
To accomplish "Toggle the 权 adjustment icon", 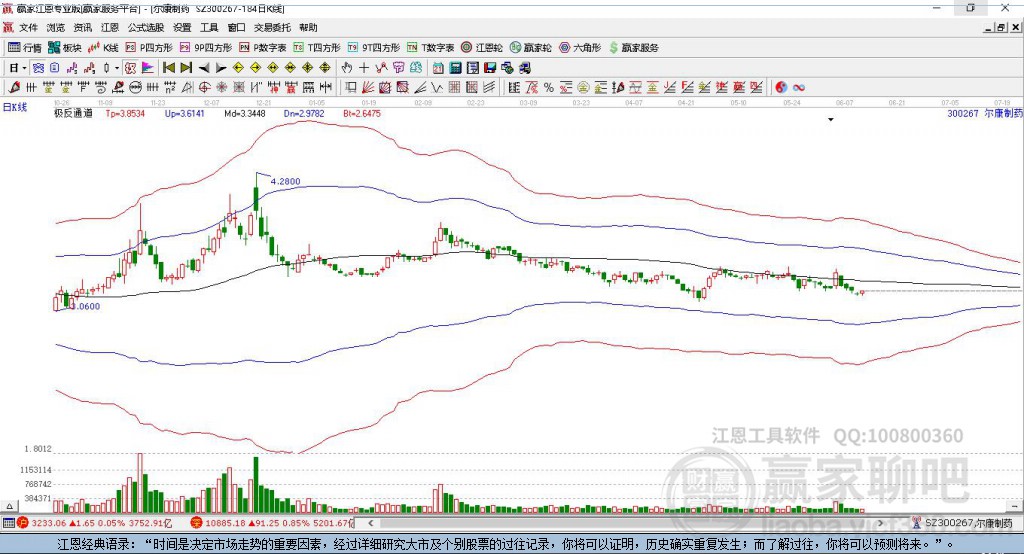I will pyautogui.click(x=131, y=68).
